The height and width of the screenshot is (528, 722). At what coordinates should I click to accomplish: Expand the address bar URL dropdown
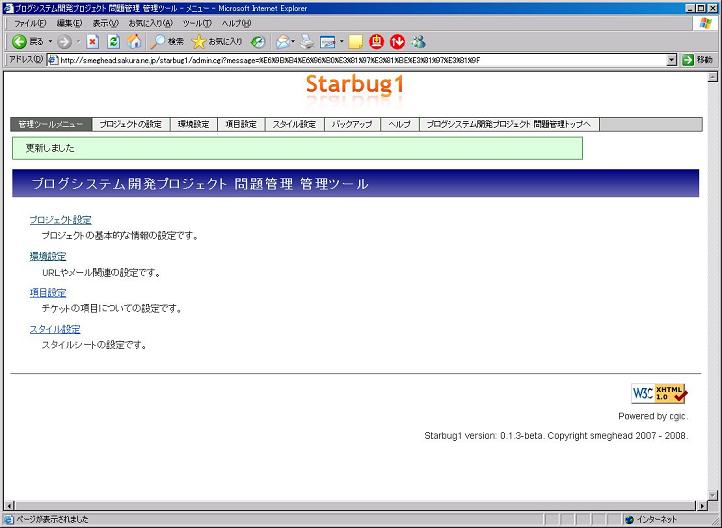(x=672, y=60)
